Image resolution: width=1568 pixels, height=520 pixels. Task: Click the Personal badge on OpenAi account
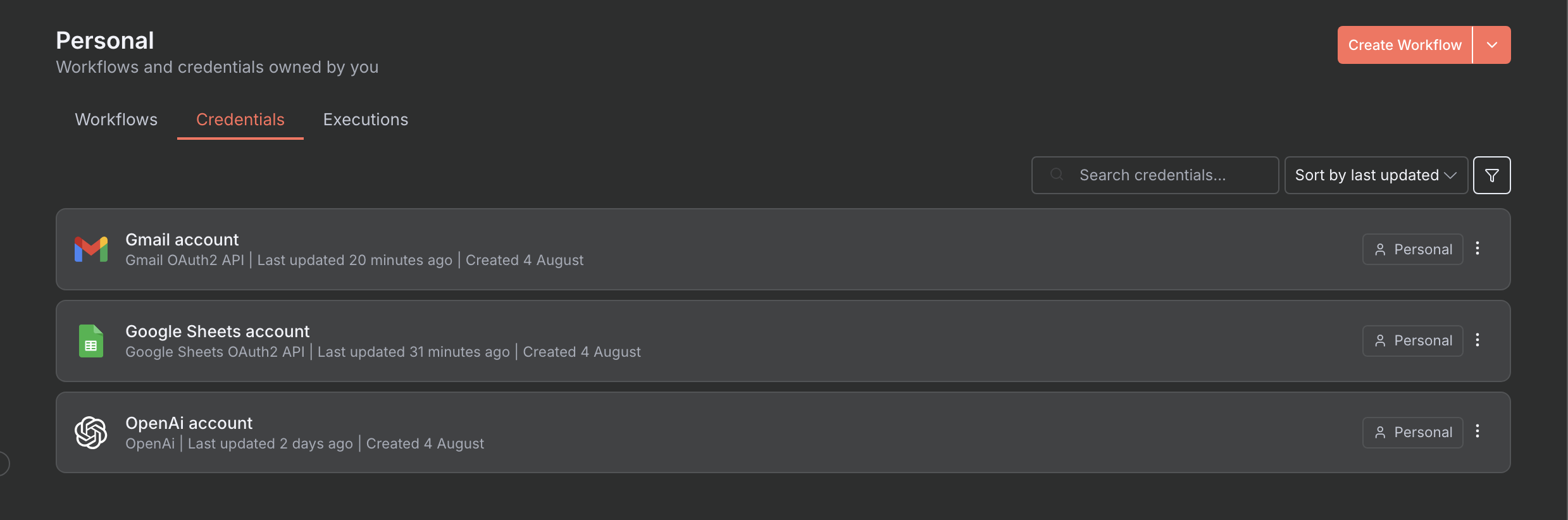click(1412, 433)
